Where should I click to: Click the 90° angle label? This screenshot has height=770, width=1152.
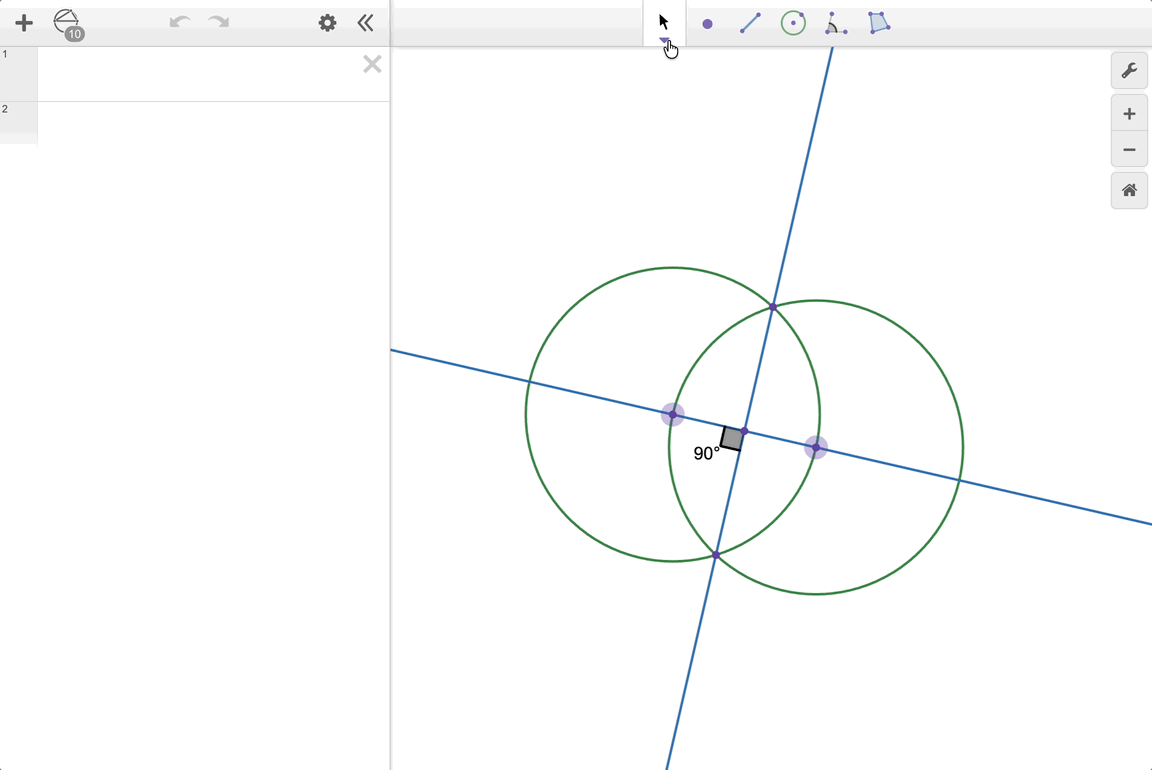(x=706, y=453)
